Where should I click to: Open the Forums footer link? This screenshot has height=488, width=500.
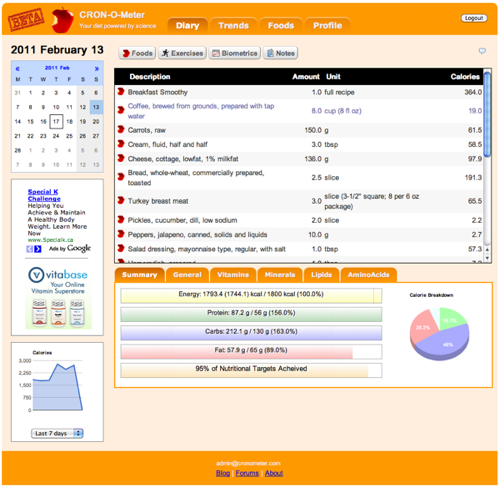coord(247,473)
